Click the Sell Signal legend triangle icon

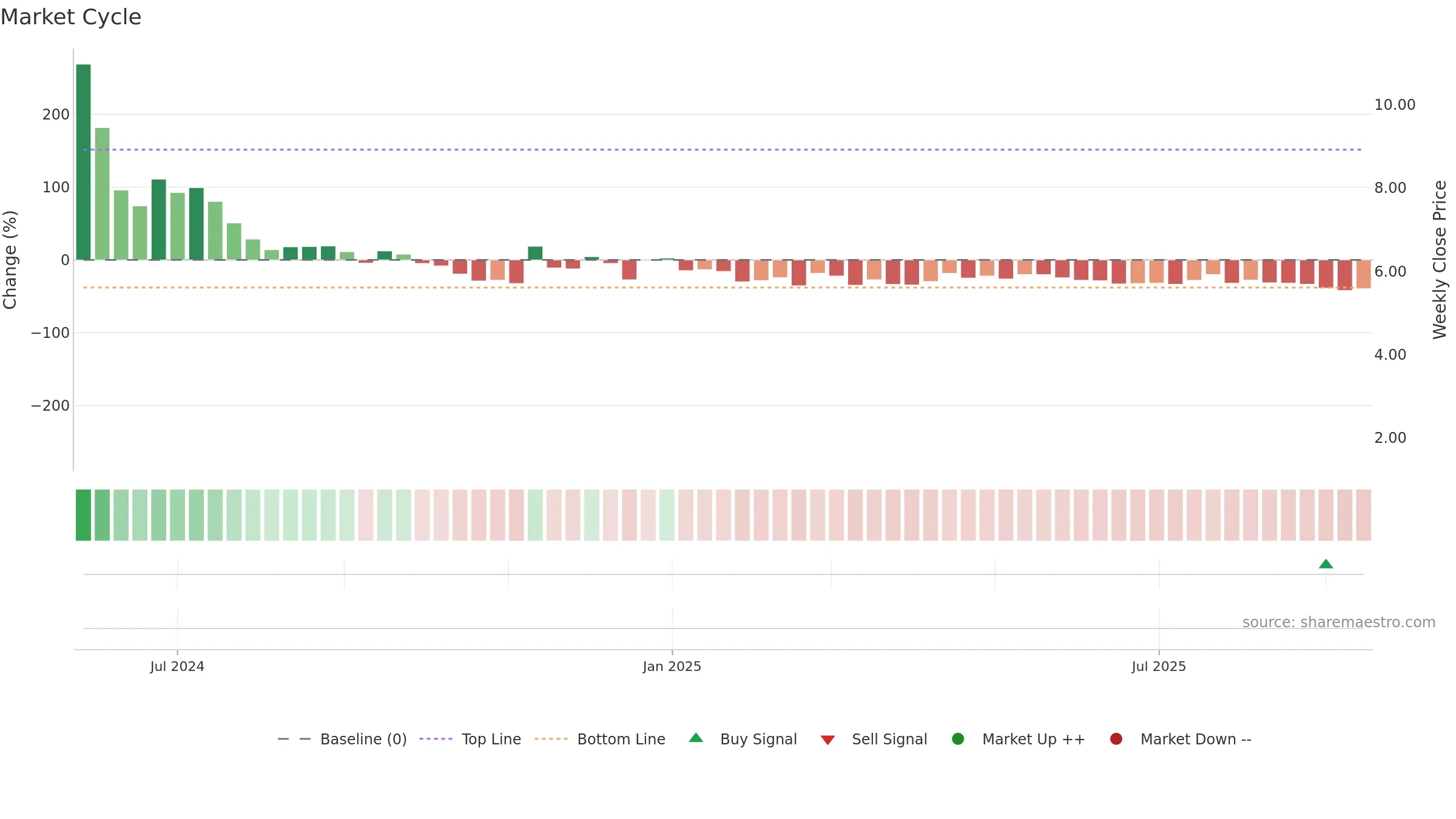point(827,740)
